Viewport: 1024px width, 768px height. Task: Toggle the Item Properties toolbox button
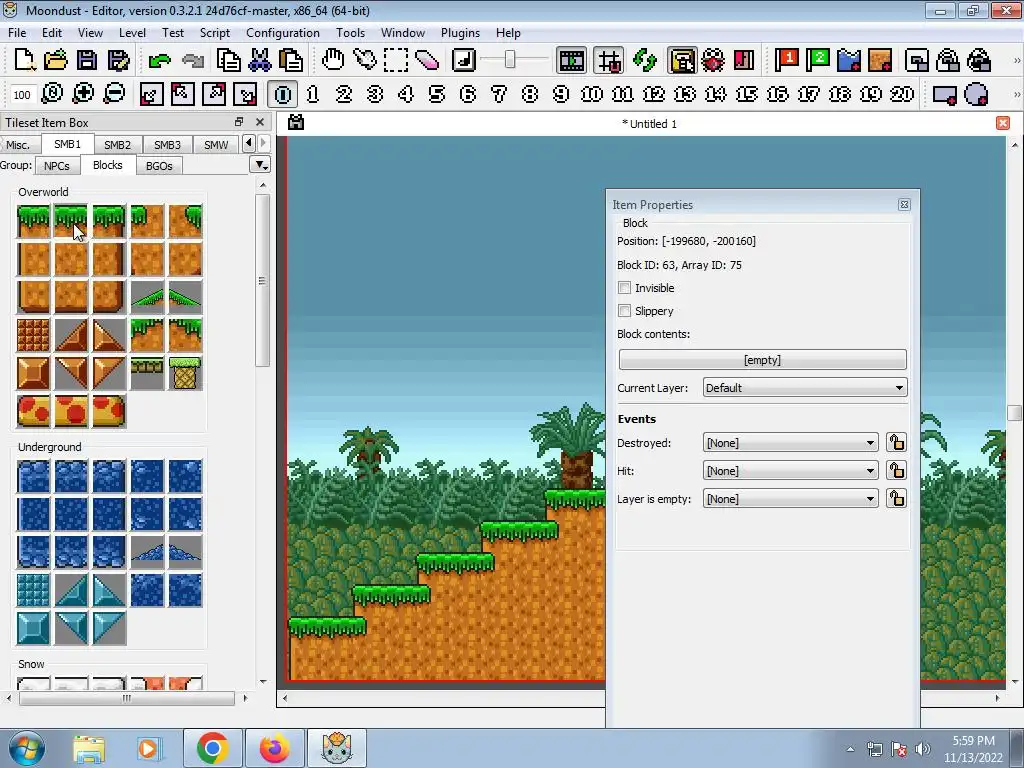682,61
